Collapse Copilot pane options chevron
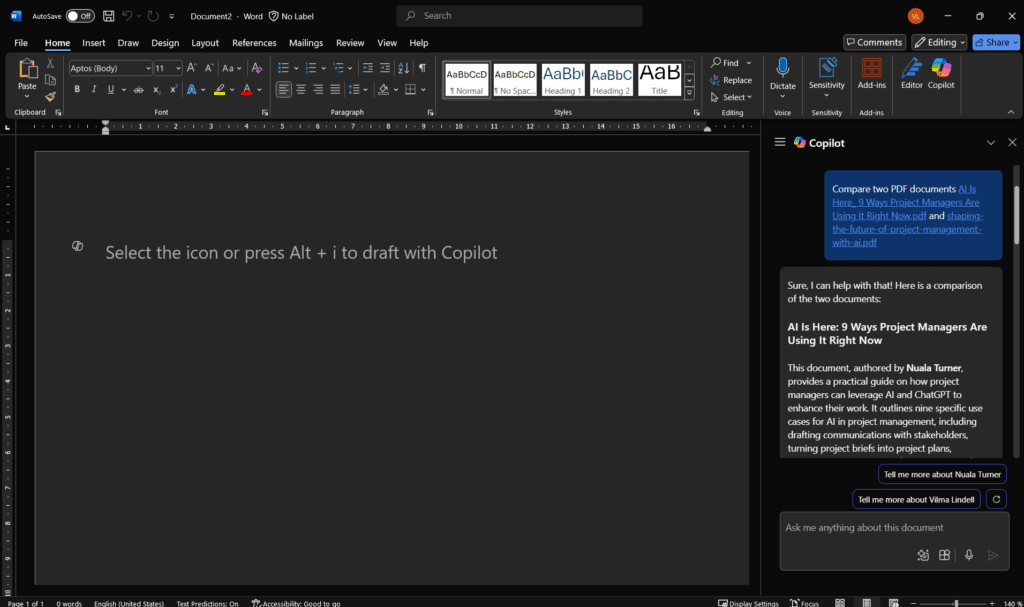The height and width of the screenshot is (607, 1024). pos(991,142)
